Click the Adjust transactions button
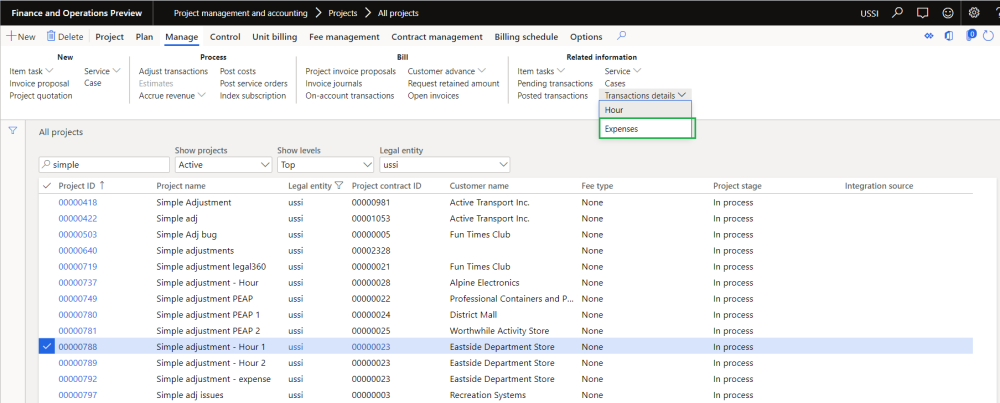The width and height of the screenshot is (1000, 403). (173, 71)
